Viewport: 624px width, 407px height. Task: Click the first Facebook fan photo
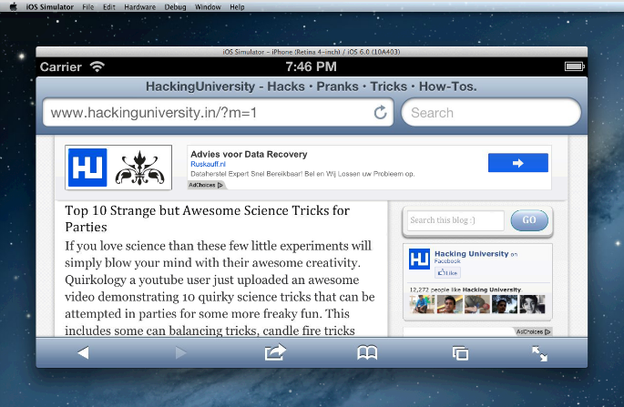point(422,304)
